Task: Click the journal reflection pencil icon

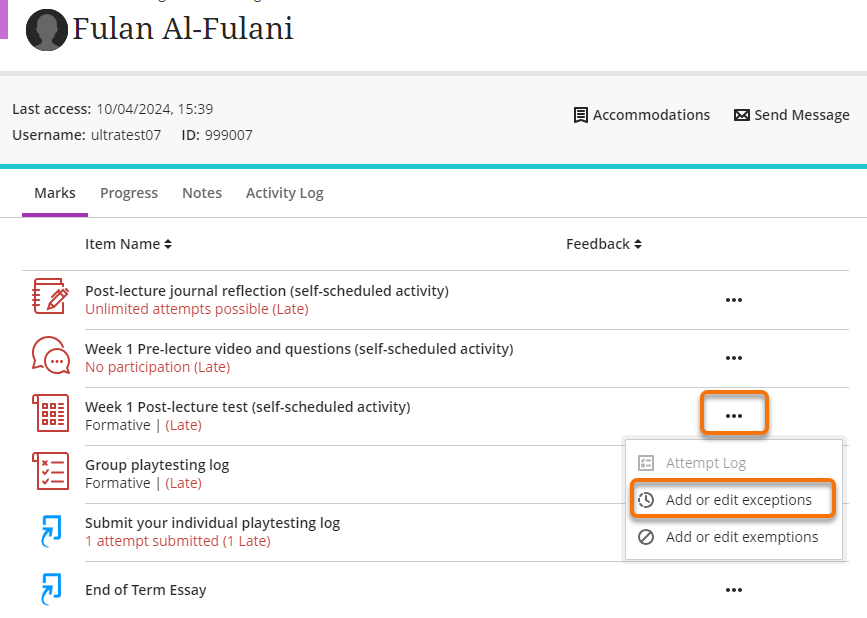Action: coord(50,298)
